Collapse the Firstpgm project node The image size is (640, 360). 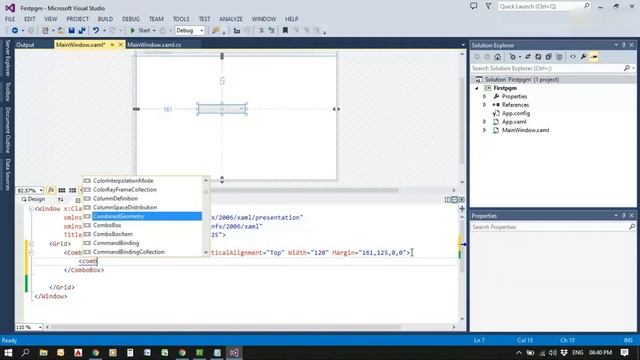click(x=477, y=88)
